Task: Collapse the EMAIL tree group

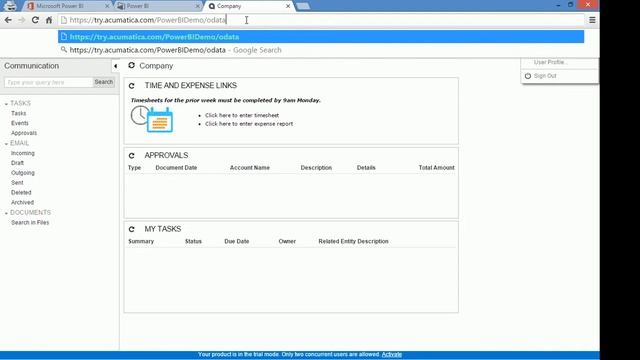Action: (x=6, y=144)
